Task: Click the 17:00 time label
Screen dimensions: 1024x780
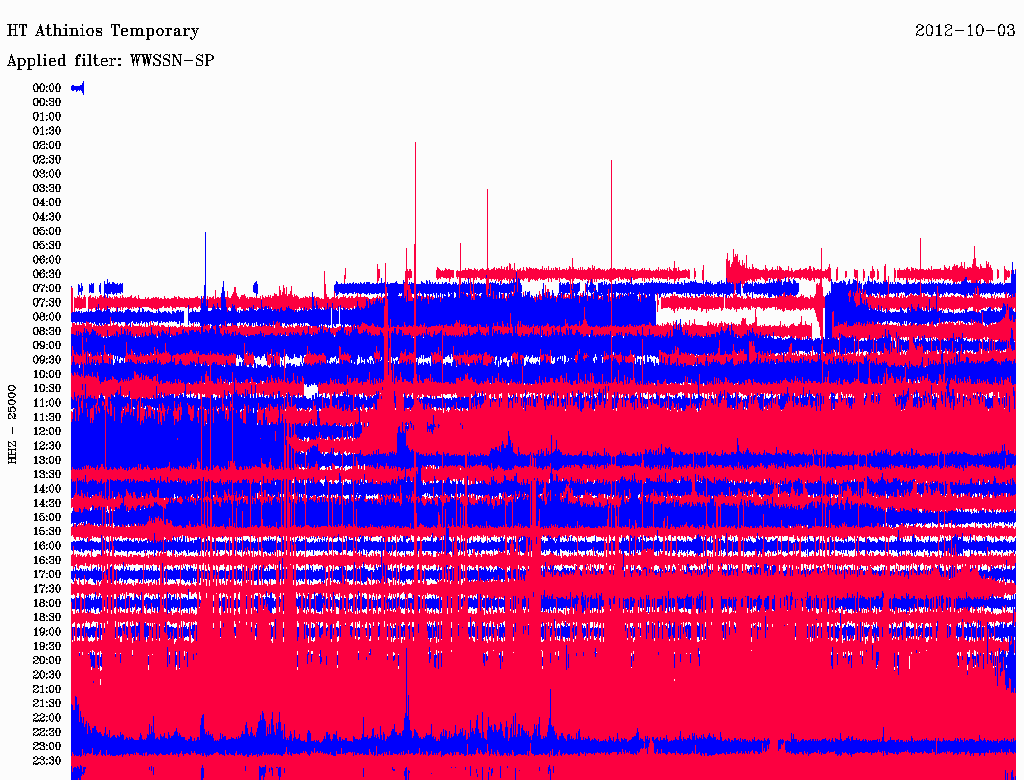Action: (x=47, y=574)
